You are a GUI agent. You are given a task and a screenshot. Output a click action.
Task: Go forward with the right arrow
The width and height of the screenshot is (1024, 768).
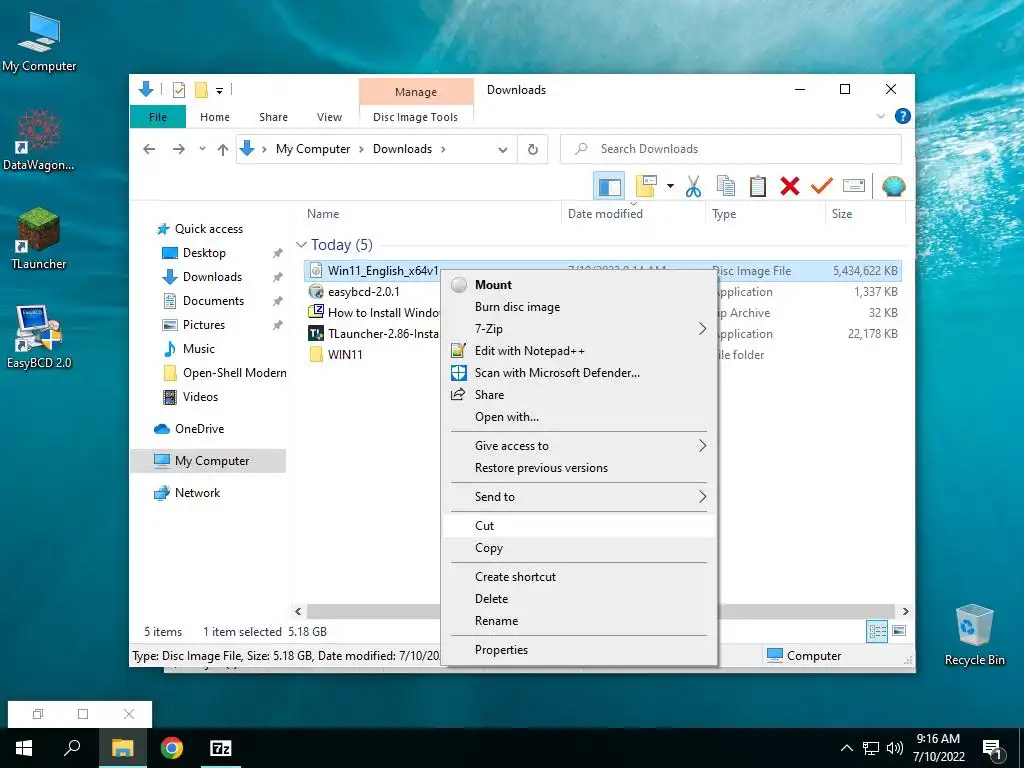178,150
